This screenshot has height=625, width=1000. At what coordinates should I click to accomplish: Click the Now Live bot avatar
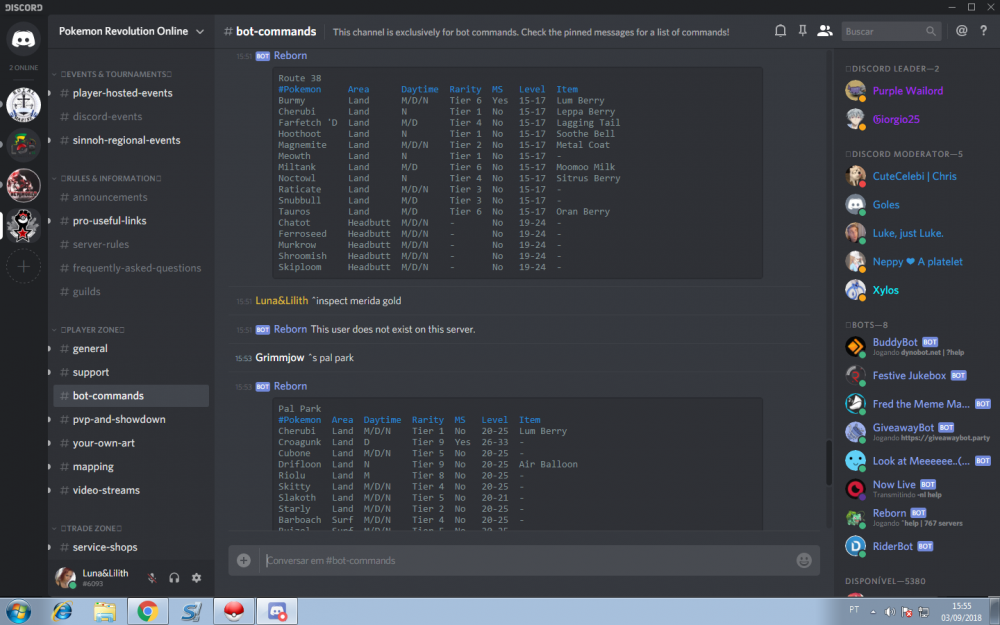(x=855, y=489)
